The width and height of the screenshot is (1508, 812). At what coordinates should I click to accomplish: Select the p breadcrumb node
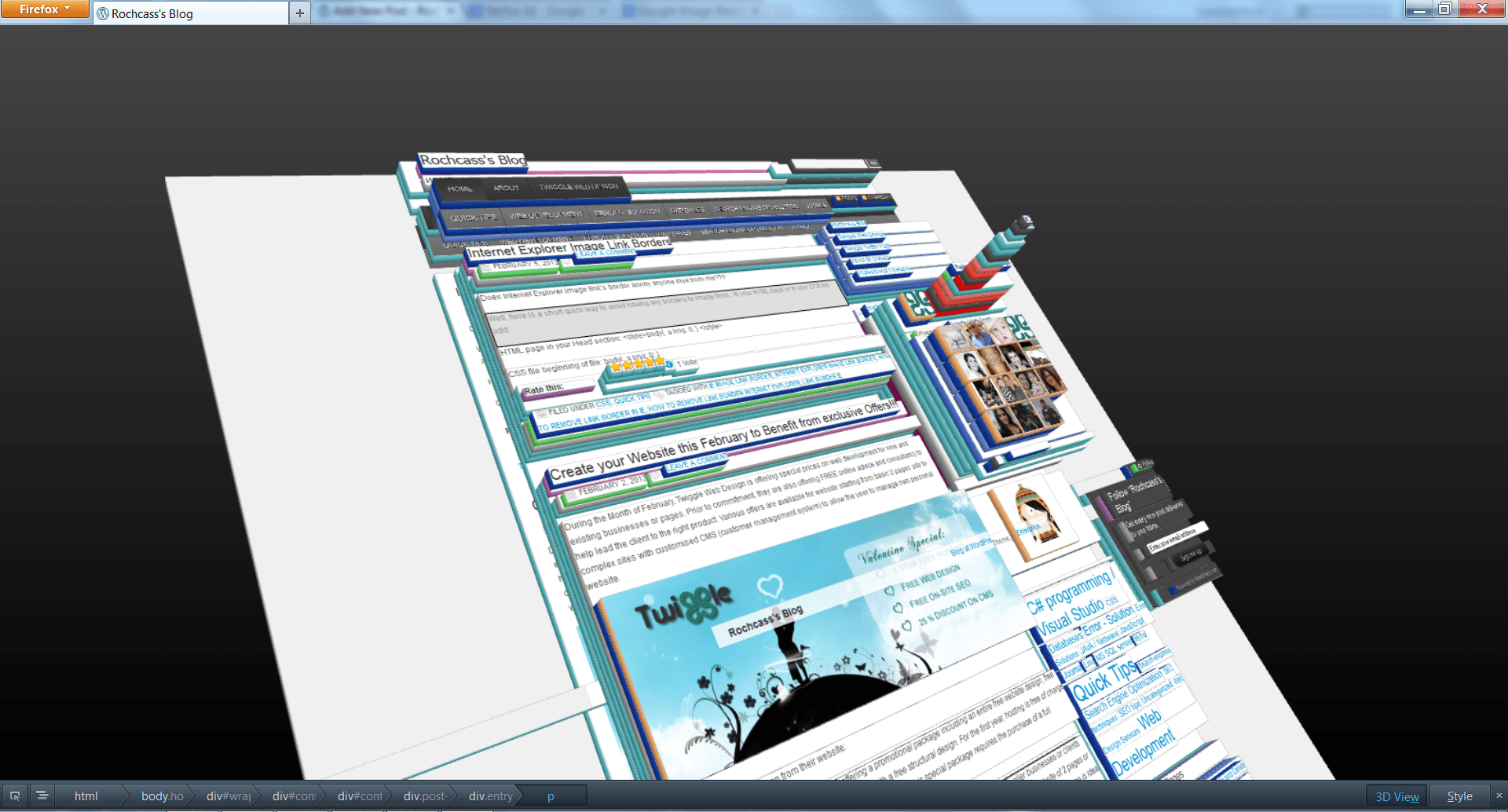point(551,796)
